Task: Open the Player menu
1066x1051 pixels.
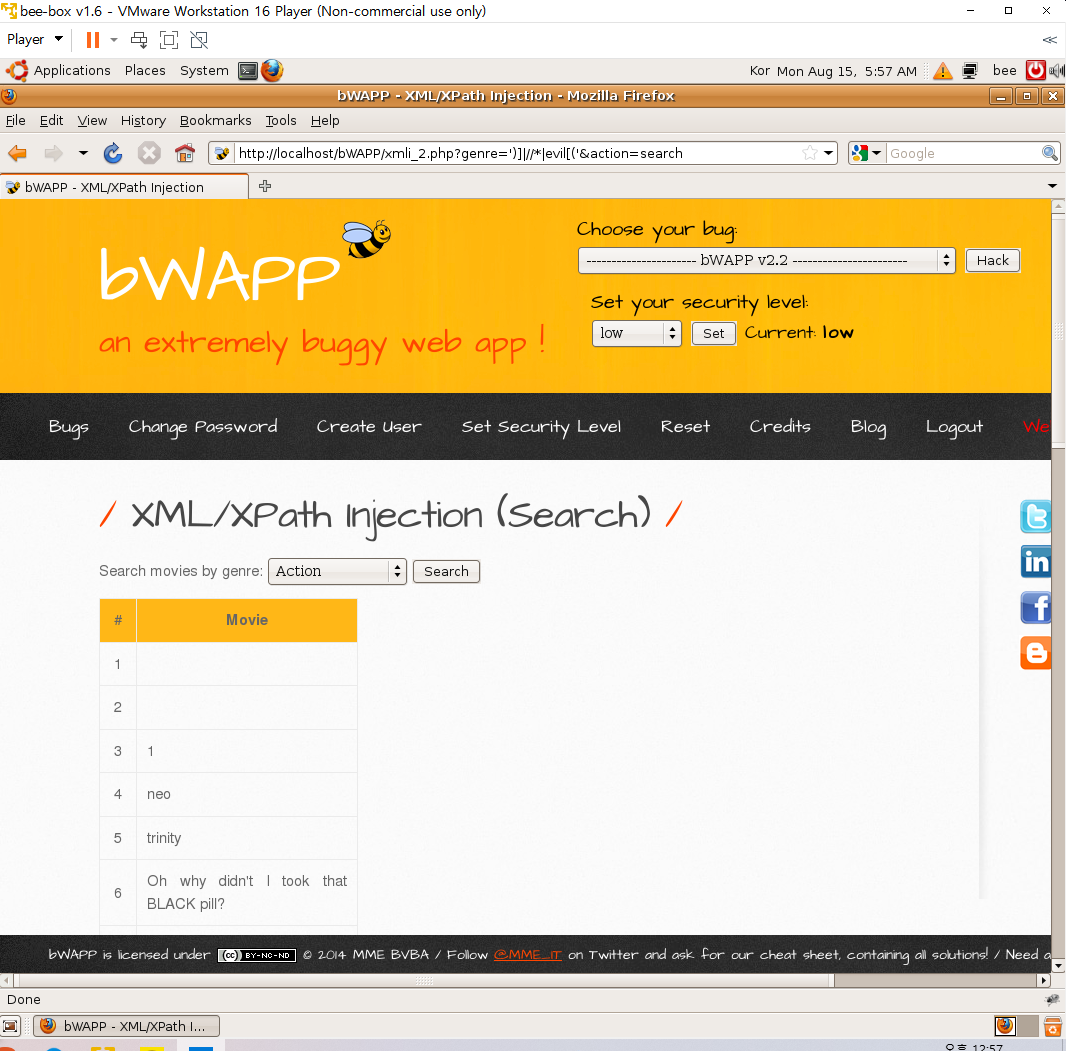Action: 35,39
